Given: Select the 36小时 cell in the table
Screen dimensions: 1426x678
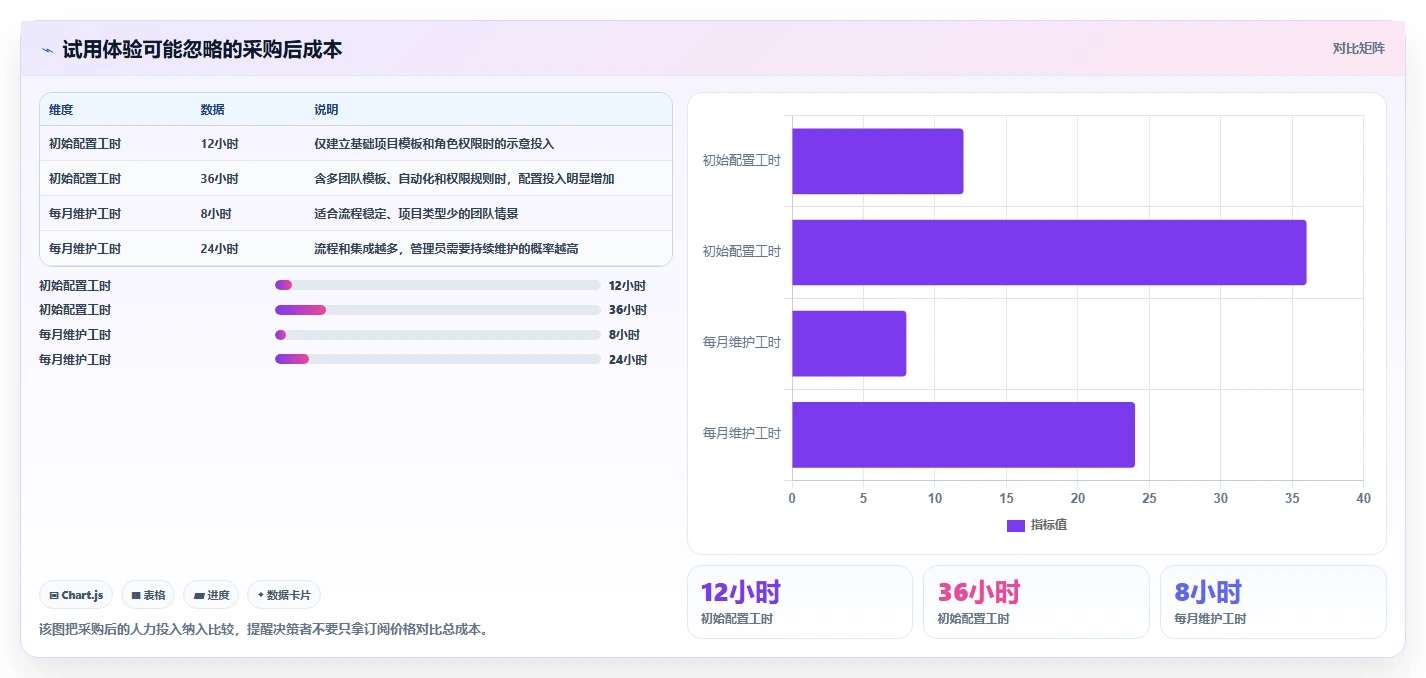Looking at the screenshot, I should 219,179.
